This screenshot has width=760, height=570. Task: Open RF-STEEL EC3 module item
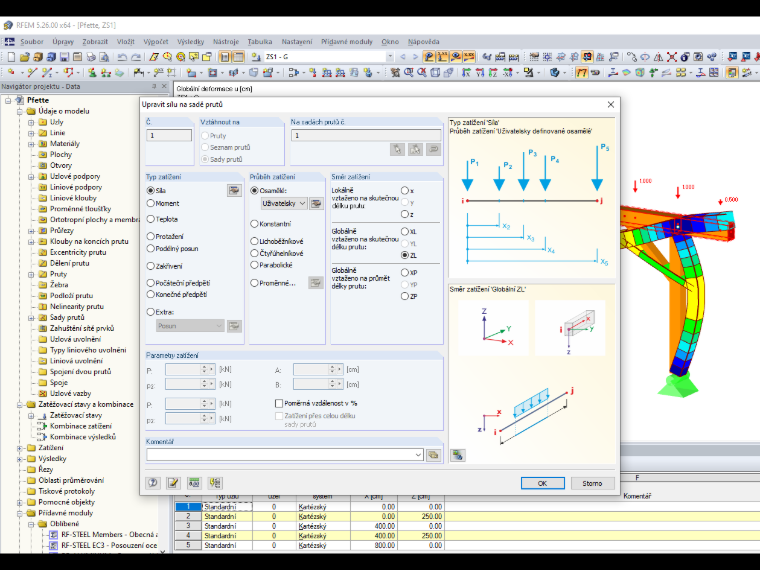[x=109, y=545]
